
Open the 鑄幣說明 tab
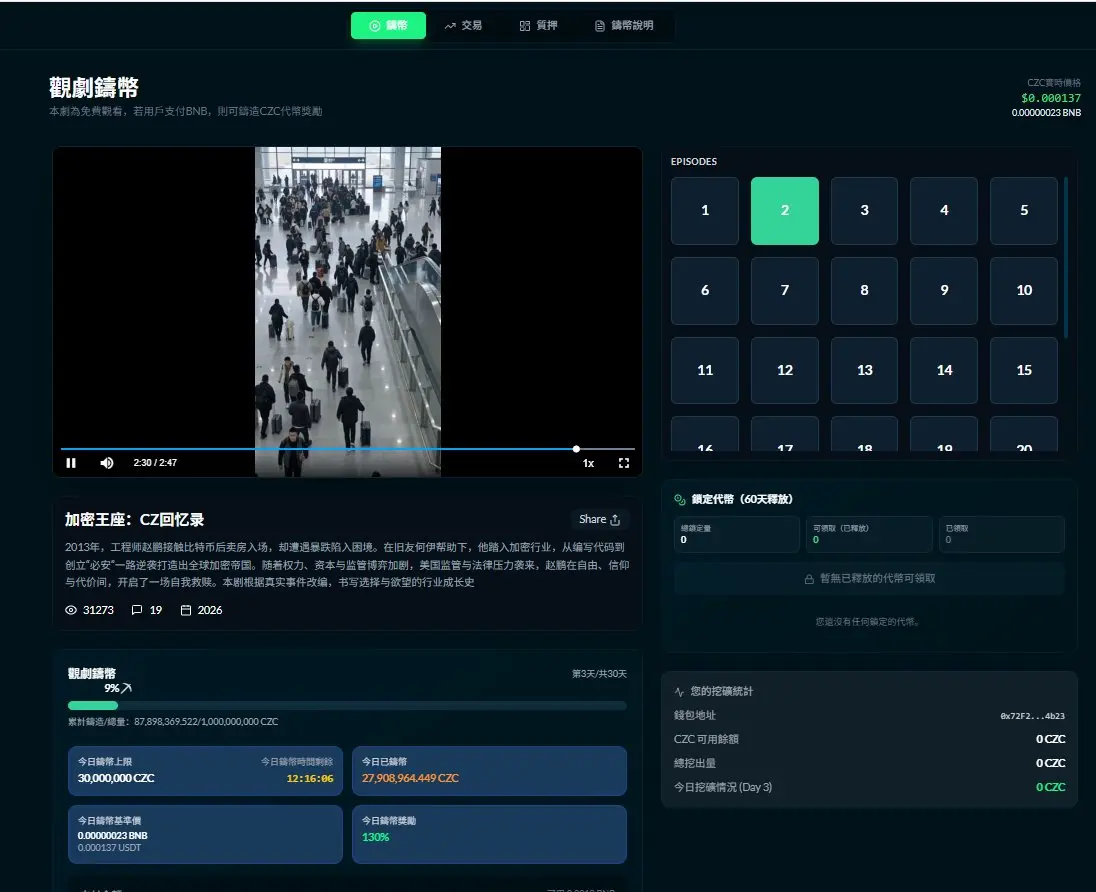623,26
